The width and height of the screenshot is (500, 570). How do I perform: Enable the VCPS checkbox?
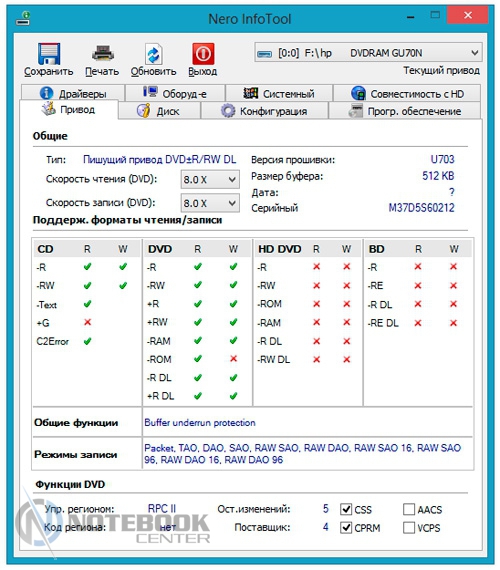click(x=409, y=527)
